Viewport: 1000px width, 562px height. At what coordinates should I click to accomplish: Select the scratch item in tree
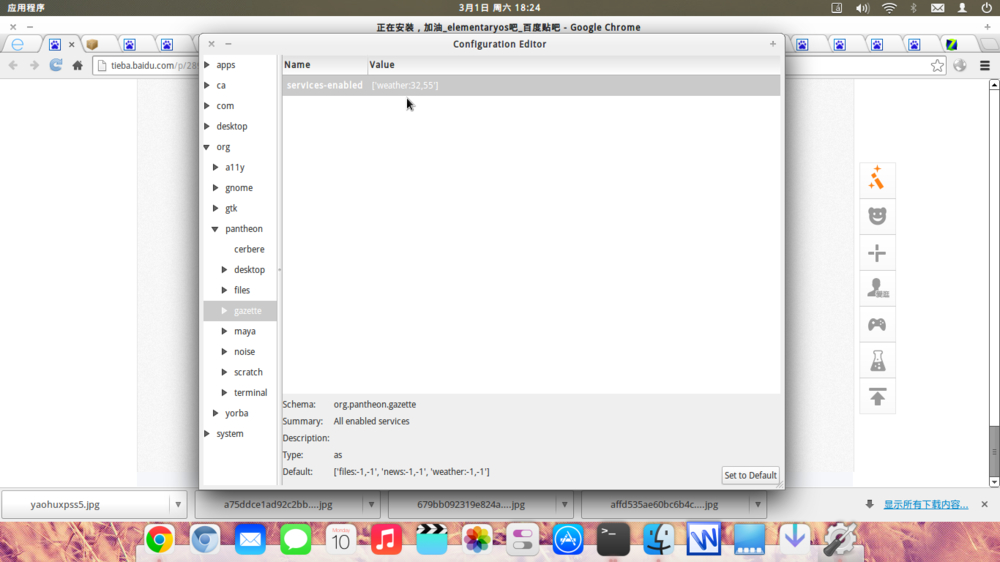[248, 372]
